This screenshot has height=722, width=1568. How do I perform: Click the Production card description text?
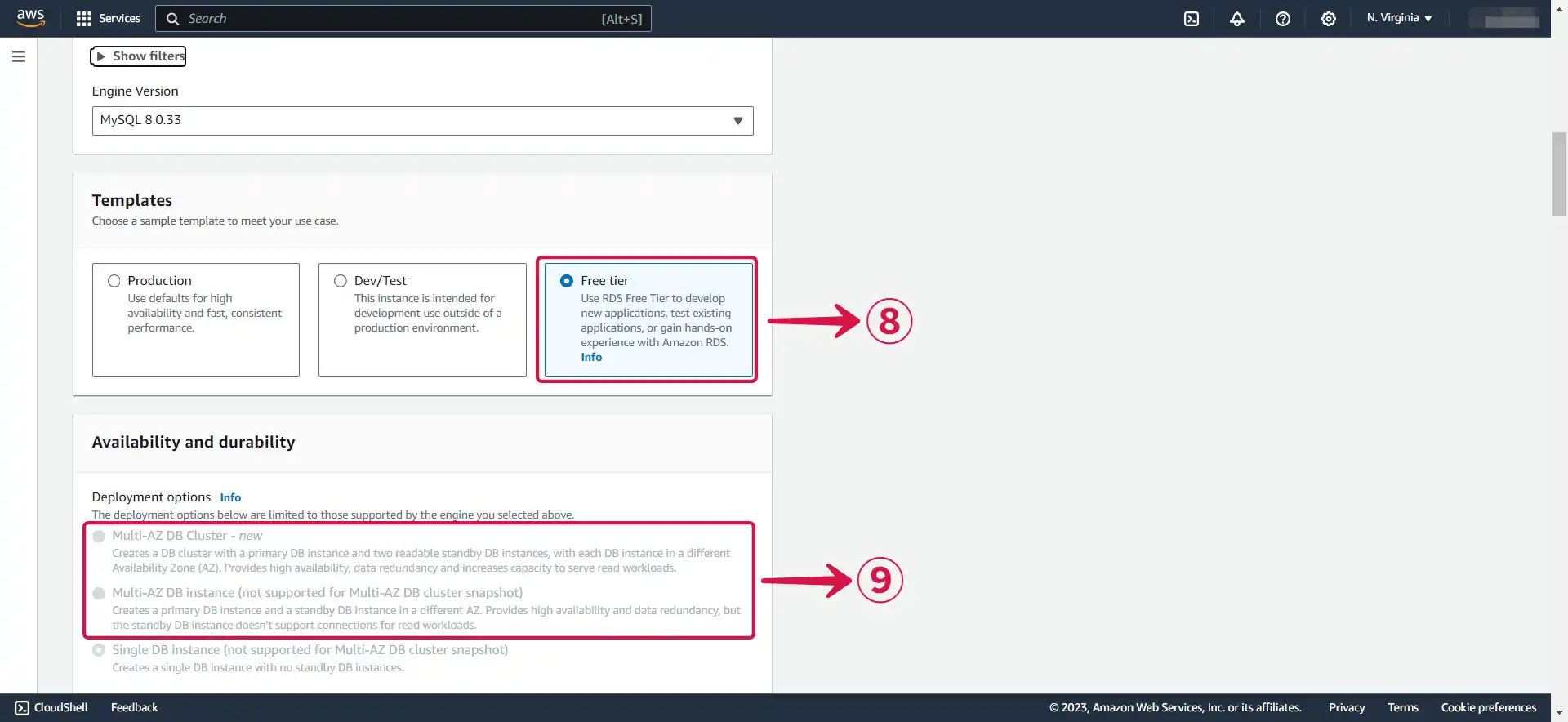204,314
